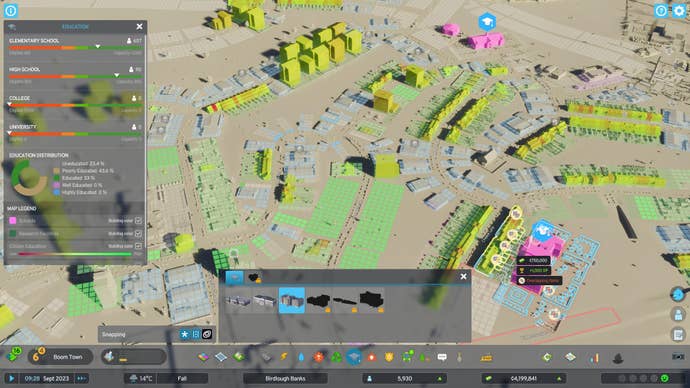The height and width of the screenshot is (388, 690).
Task: Open the Statistics bar chart icon
Action: pyautogui.click(x=594, y=357)
